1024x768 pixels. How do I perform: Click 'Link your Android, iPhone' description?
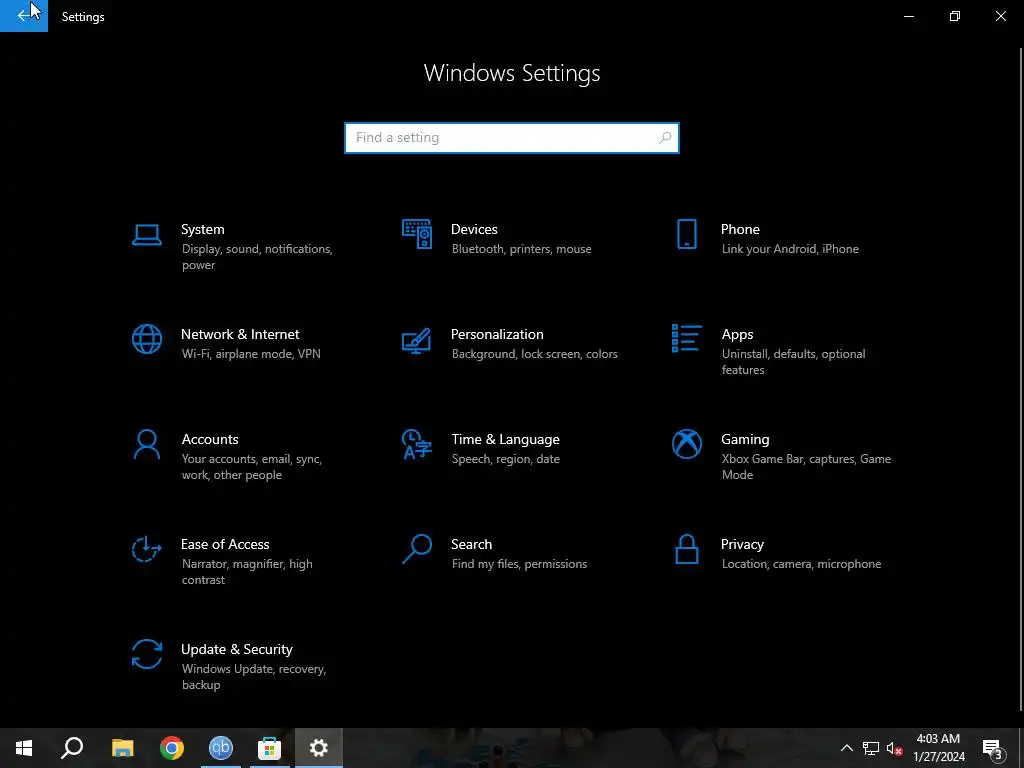click(790, 249)
